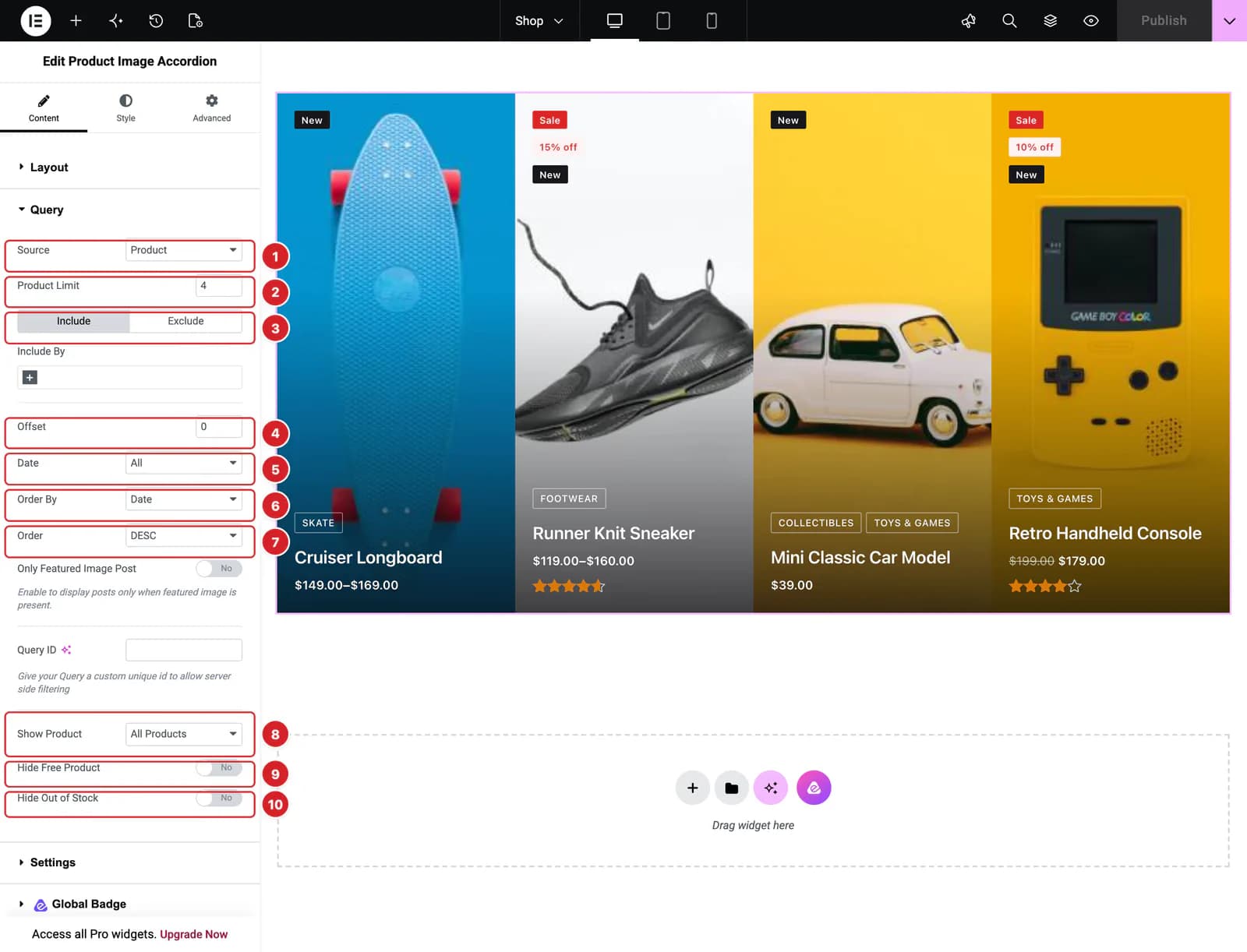This screenshot has width=1247, height=952.
Task: Open the Source dropdown
Action: (x=184, y=250)
